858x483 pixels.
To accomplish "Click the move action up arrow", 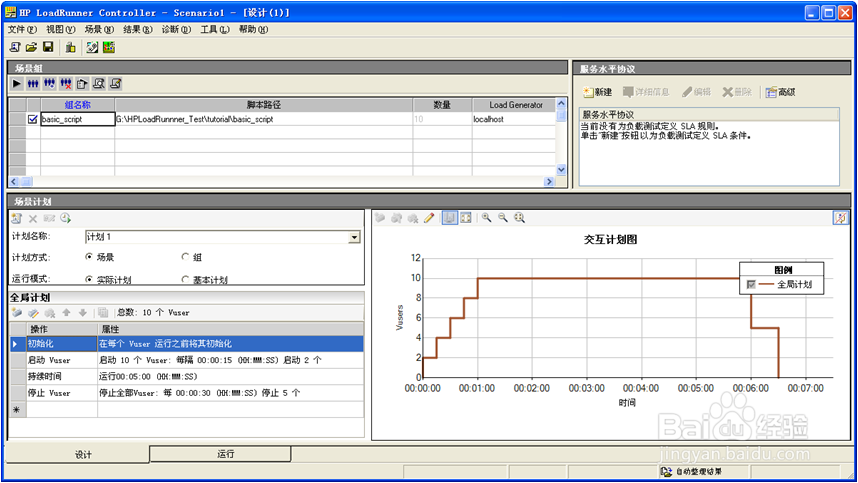I will point(66,313).
